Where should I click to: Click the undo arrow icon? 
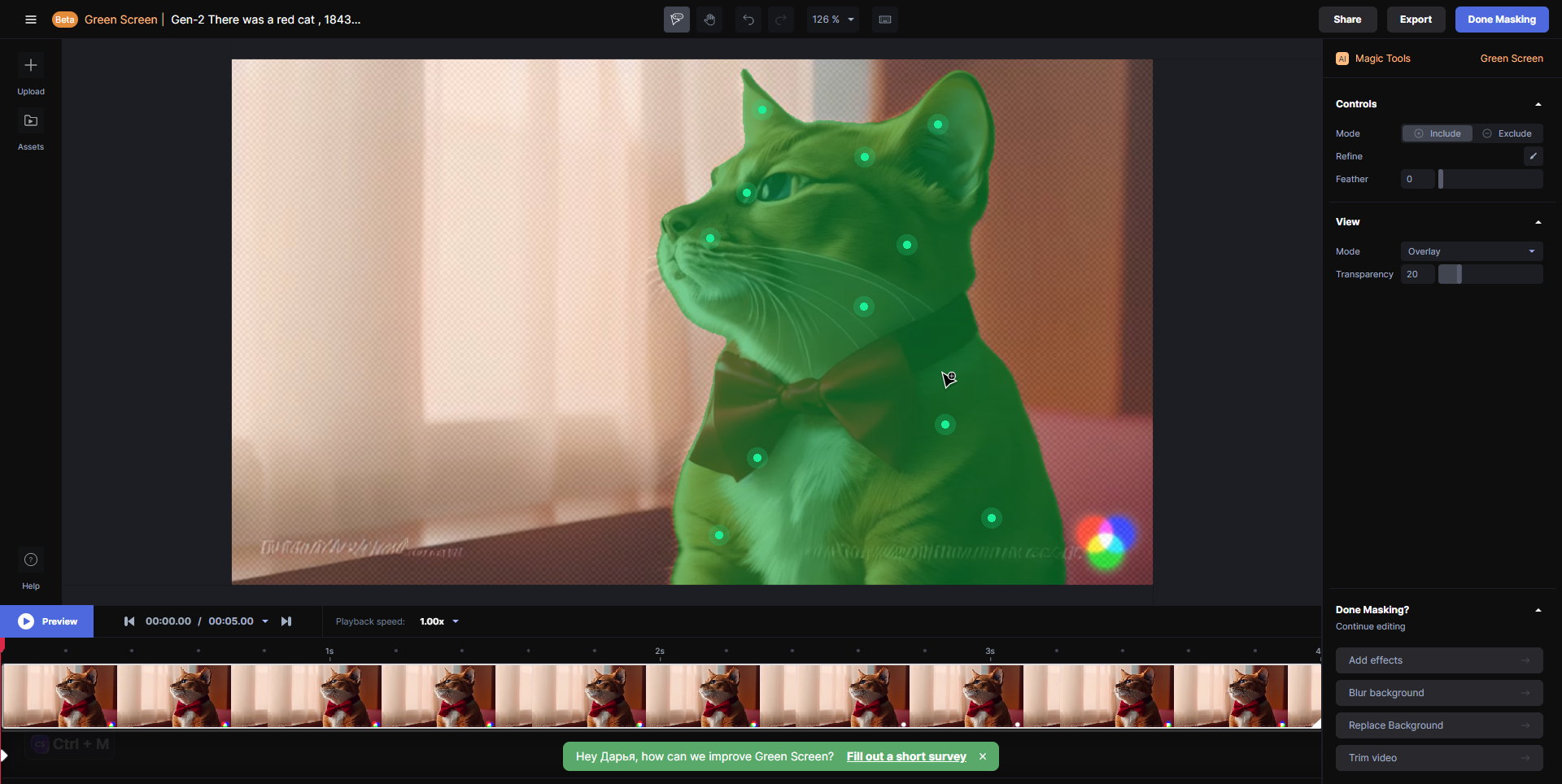coord(748,20)
